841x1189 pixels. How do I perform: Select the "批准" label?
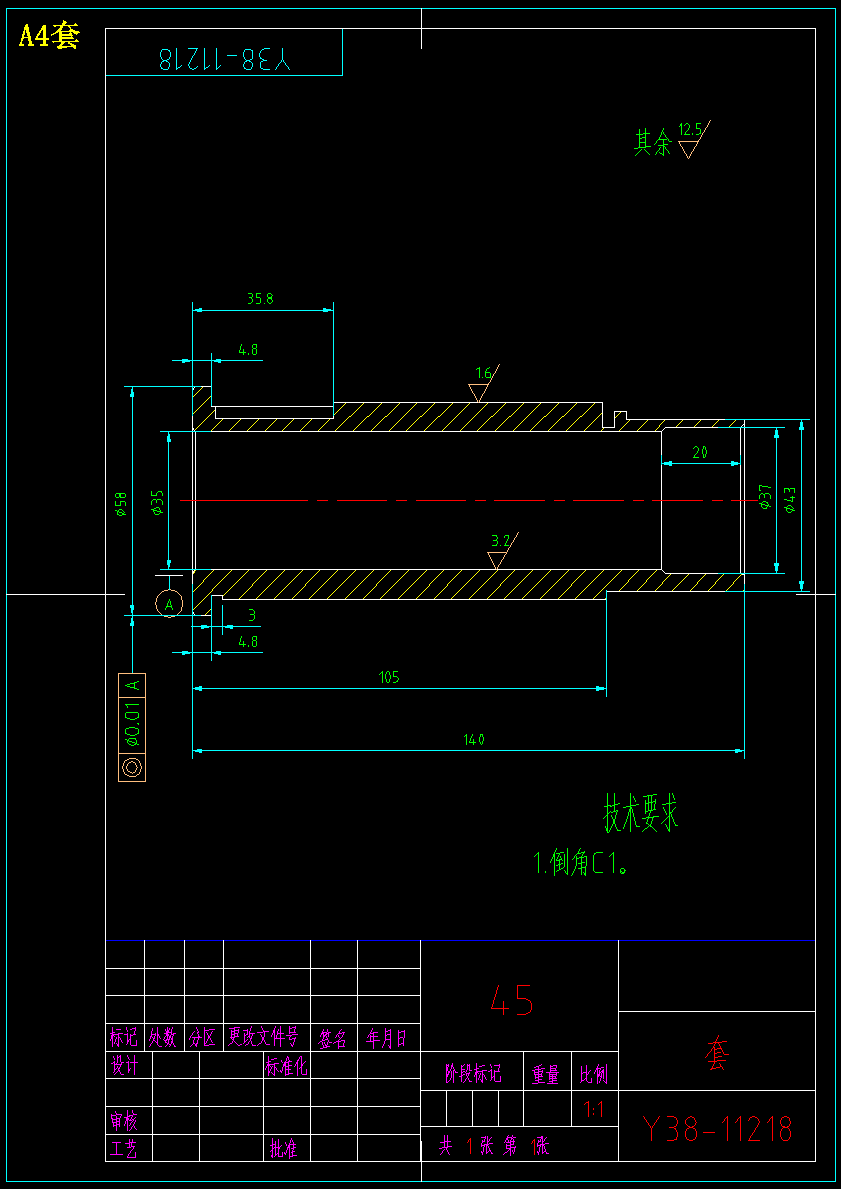[x=284, y=1148]
